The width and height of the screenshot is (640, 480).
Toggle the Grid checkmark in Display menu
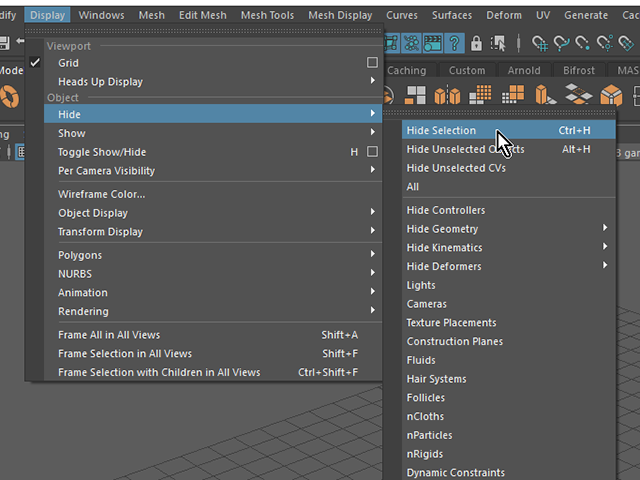click(x=35, y=63)
